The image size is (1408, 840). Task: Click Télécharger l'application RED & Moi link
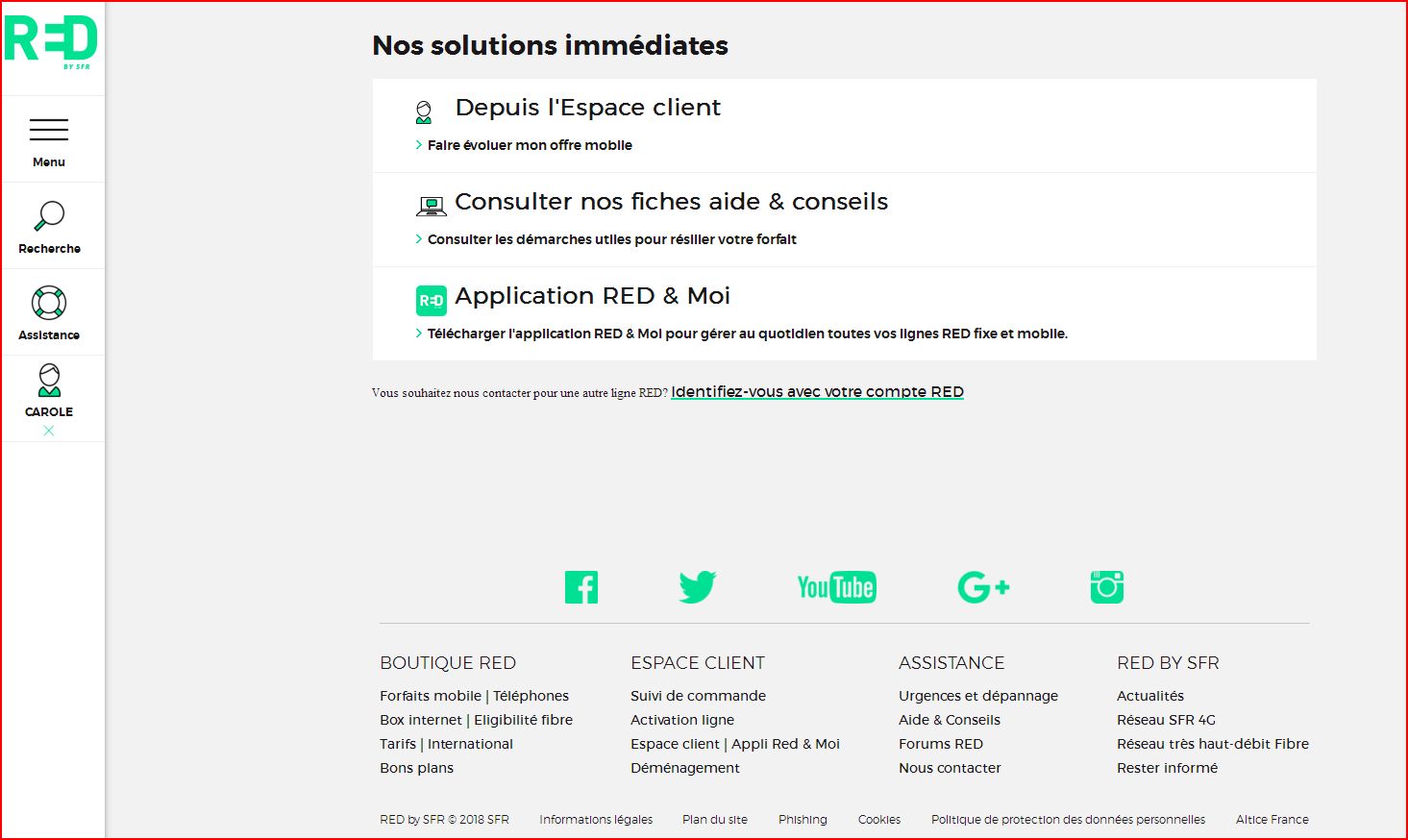point(747,334)
